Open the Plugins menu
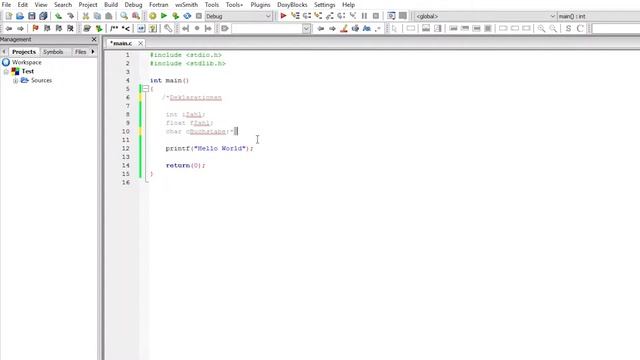The image size is (640, 360). [260, 4]
